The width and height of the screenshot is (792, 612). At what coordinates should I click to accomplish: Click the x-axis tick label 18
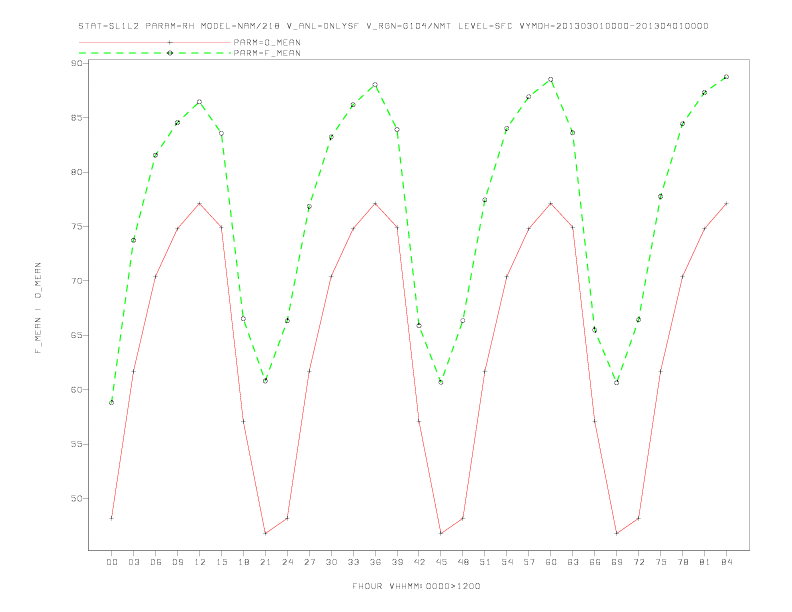point(243,562)
